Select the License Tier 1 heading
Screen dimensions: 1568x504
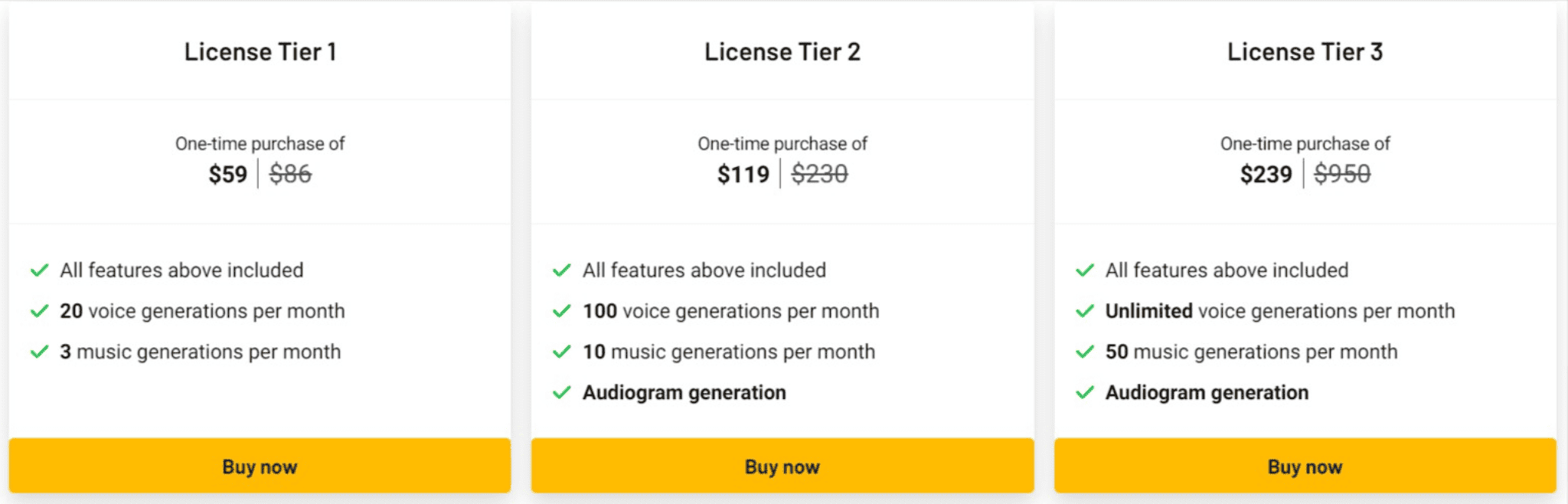(x=260, y=51)
